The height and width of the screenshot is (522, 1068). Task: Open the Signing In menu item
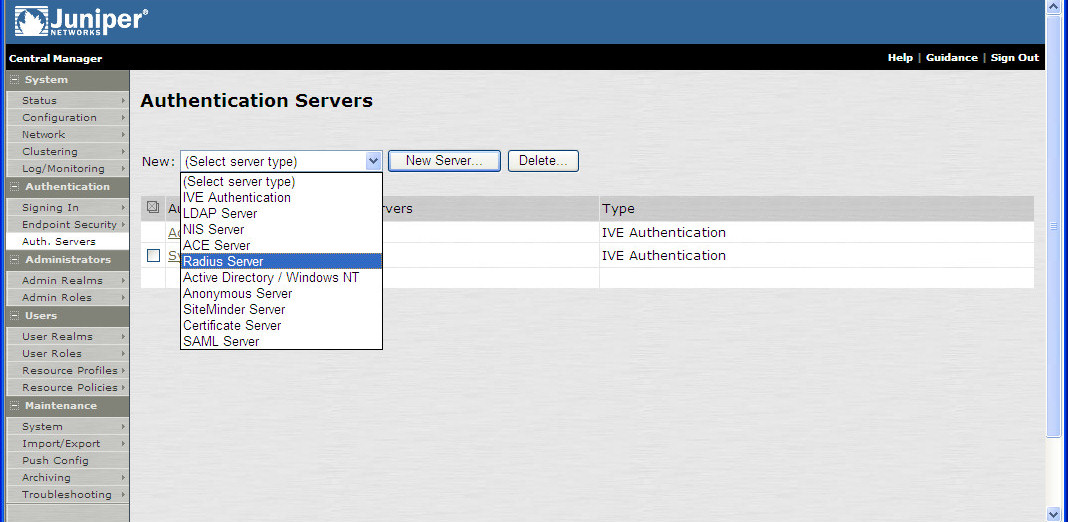(x=67, y=207)
